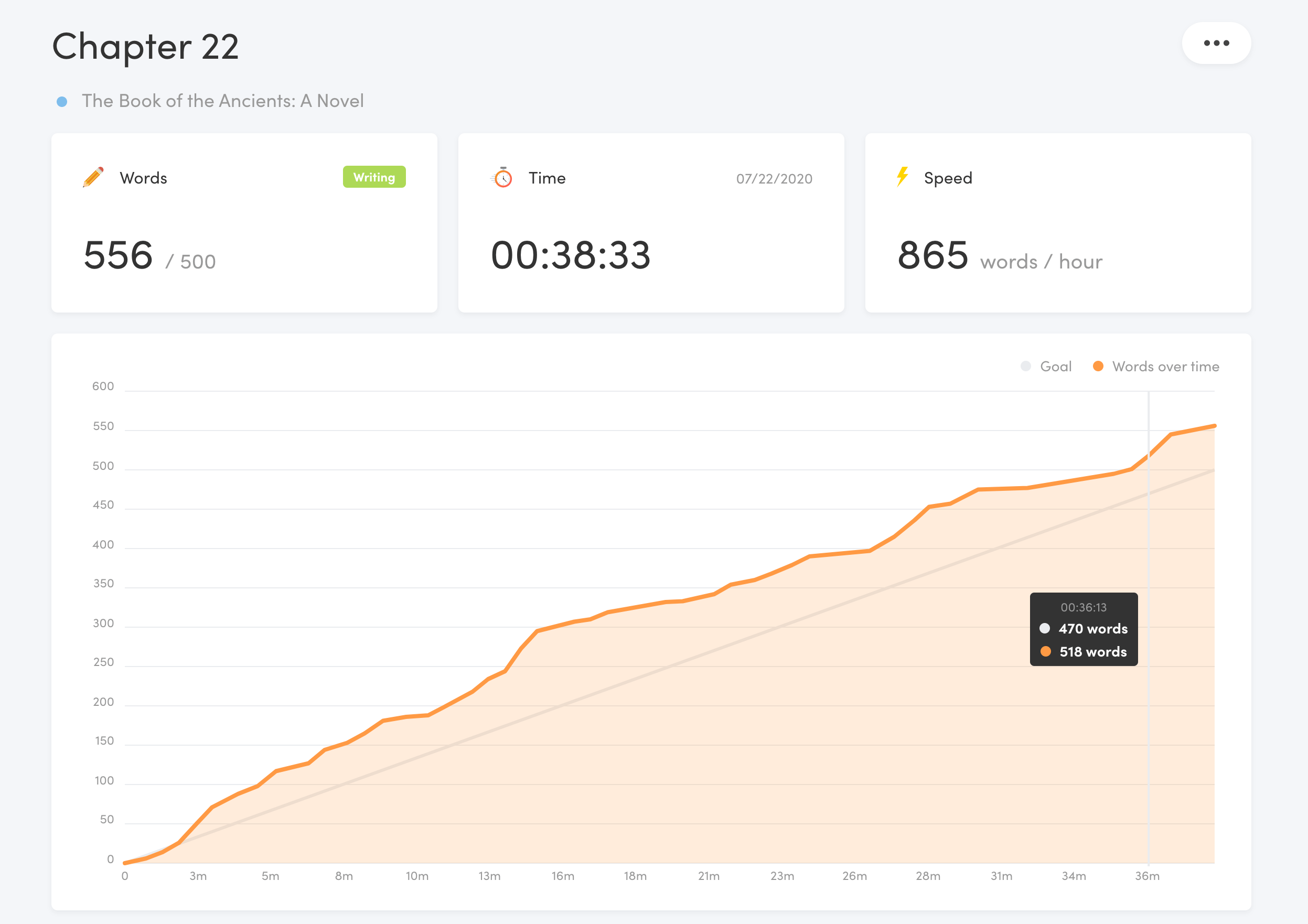Toggle the Goal series in legend
This screenshot has width=1308, height=924.
click(1055, 366)
